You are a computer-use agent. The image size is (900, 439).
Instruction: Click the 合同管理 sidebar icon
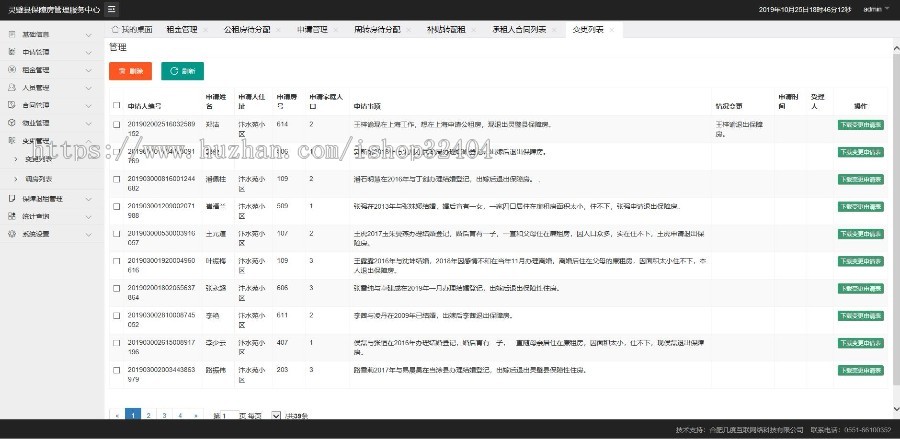11,105
